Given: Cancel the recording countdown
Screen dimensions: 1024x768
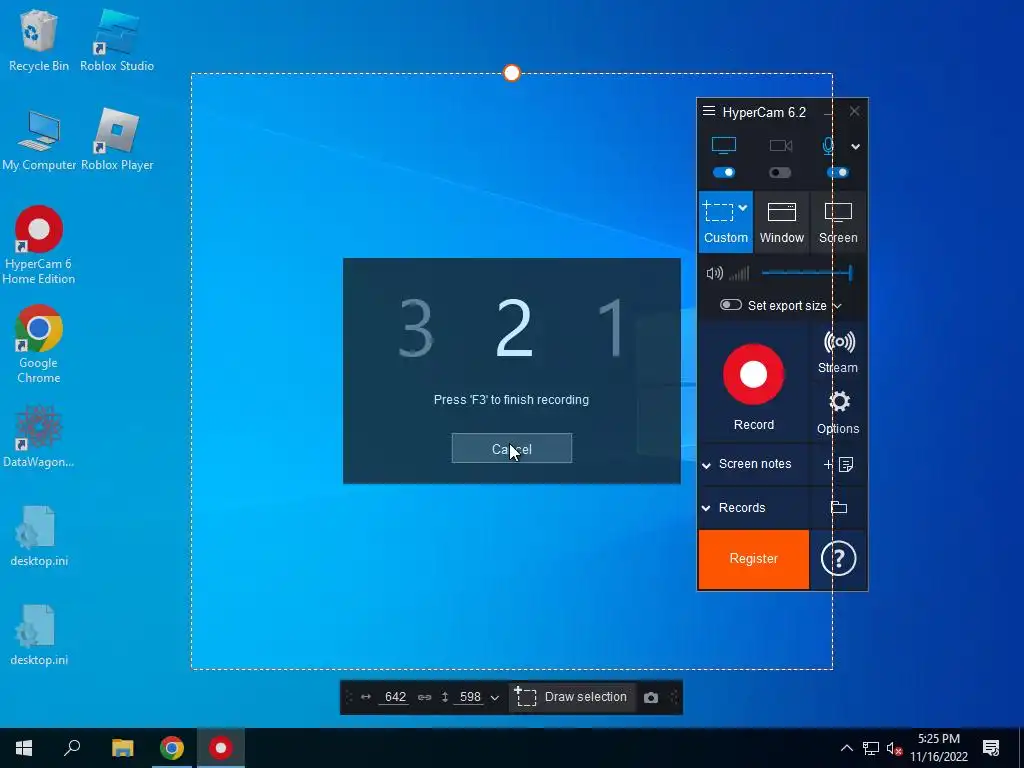Looking at the screenshot, I should pyautogui.click(x=511, y=449).
